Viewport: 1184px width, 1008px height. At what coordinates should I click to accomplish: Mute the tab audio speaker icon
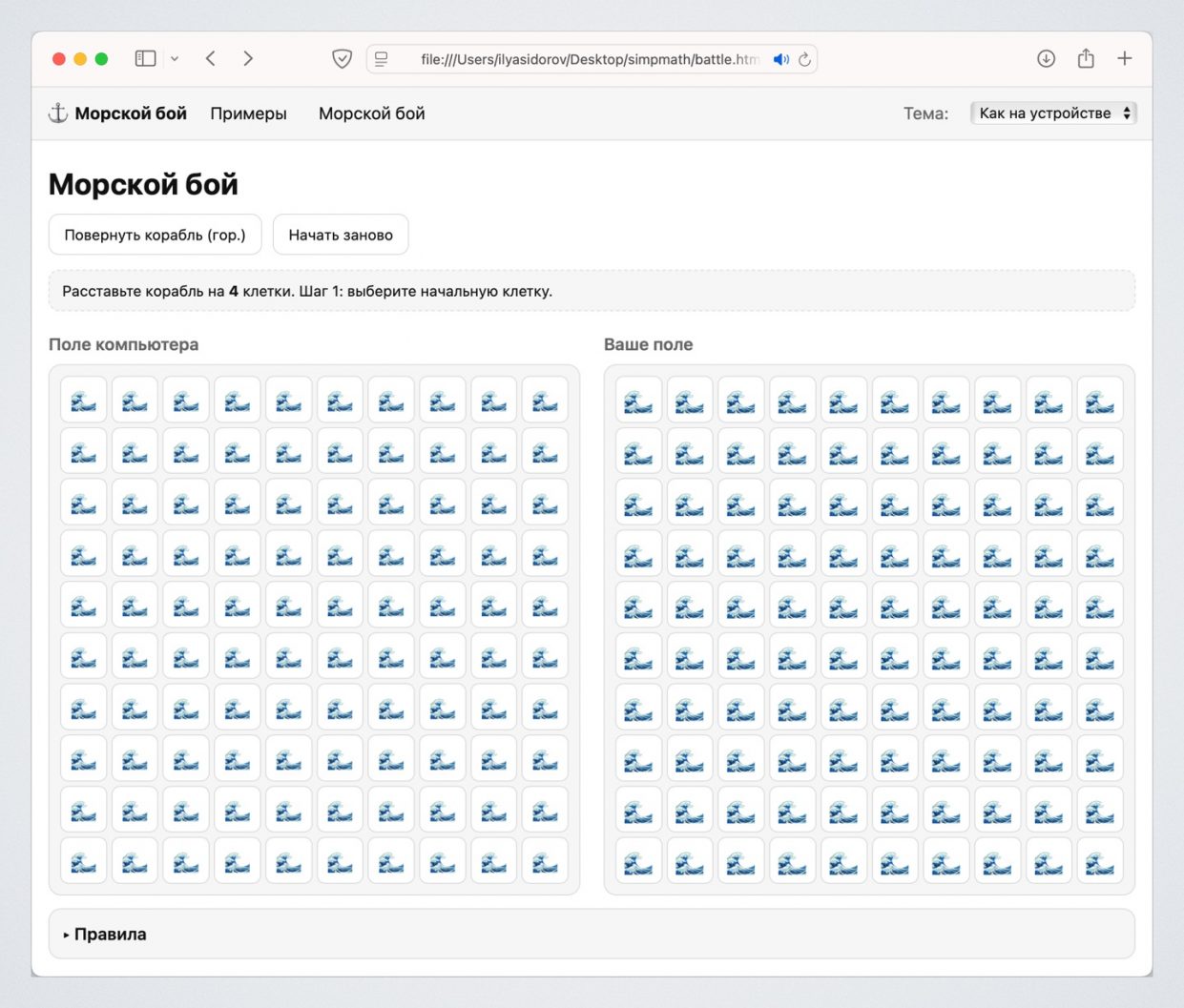pos(780,59)
